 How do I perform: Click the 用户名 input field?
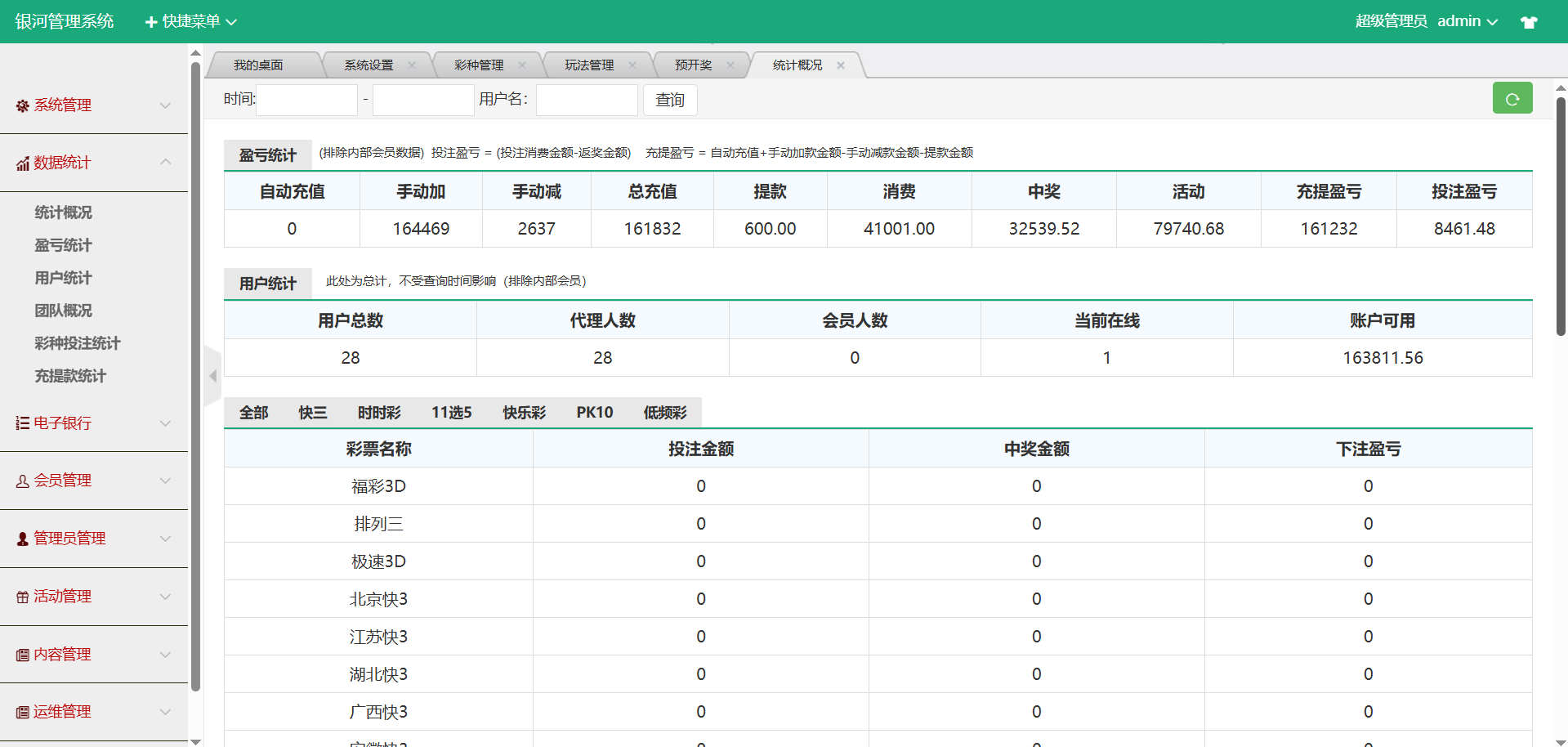pos(587,100)
